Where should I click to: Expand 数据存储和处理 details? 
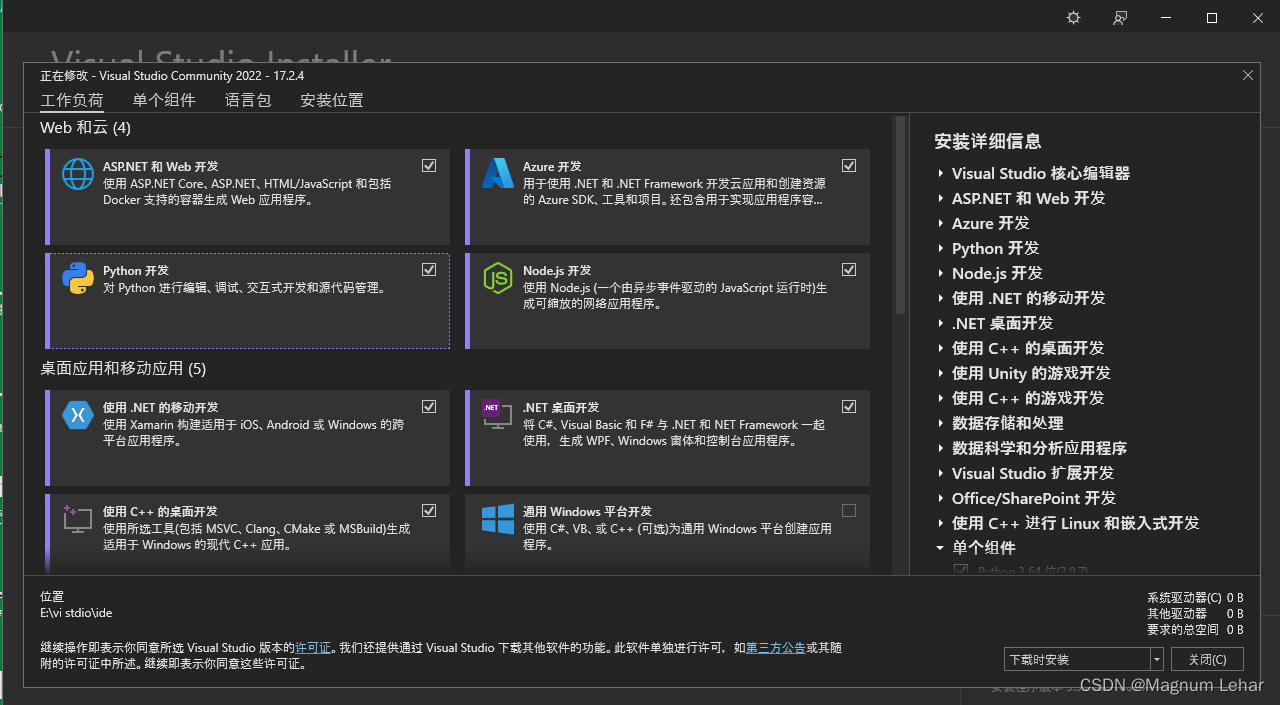941,423
